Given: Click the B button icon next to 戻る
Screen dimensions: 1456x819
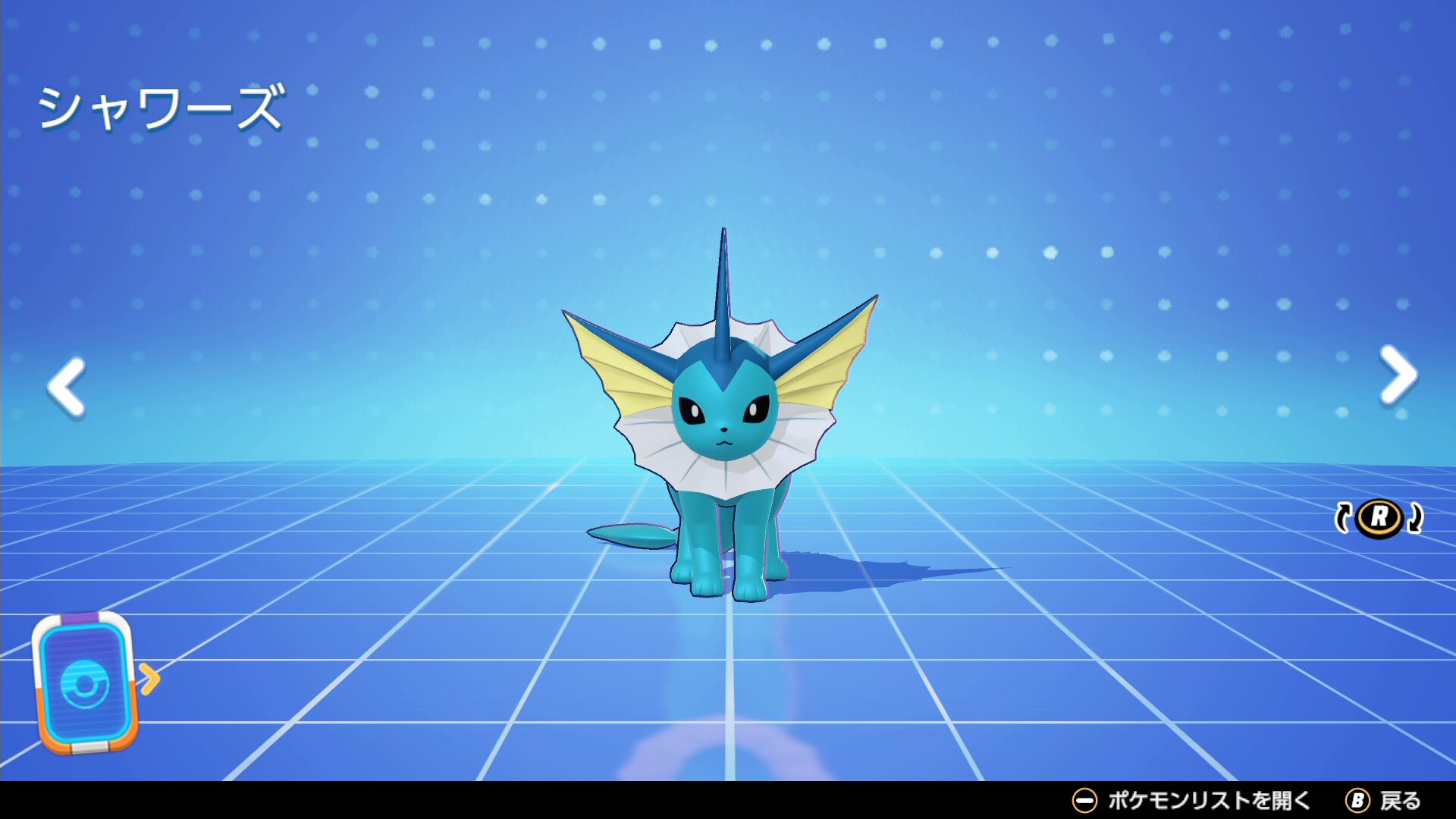Looking at the screenshot, I should coord(1358,799).
